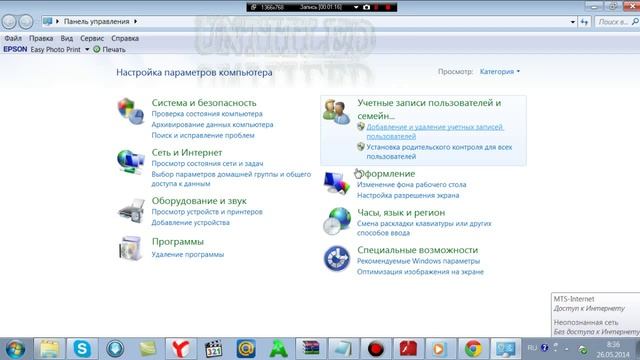
Task: Click Изменение фона рабочего стола link
Action: click(x=411, y=184)
